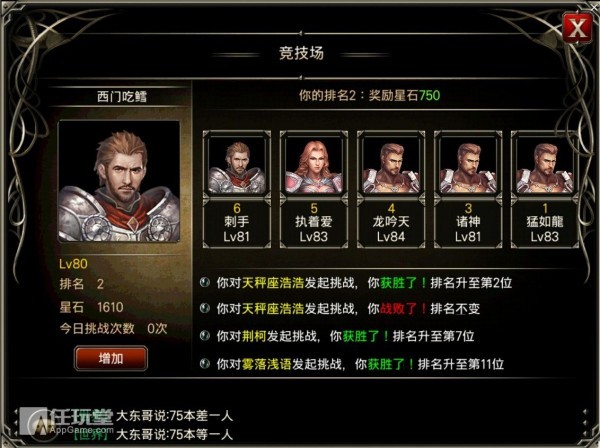Click the 【世界】 chat channel tag
Image resolution: width=600 pixels, height=448 pixels.
tap(90, 435)
